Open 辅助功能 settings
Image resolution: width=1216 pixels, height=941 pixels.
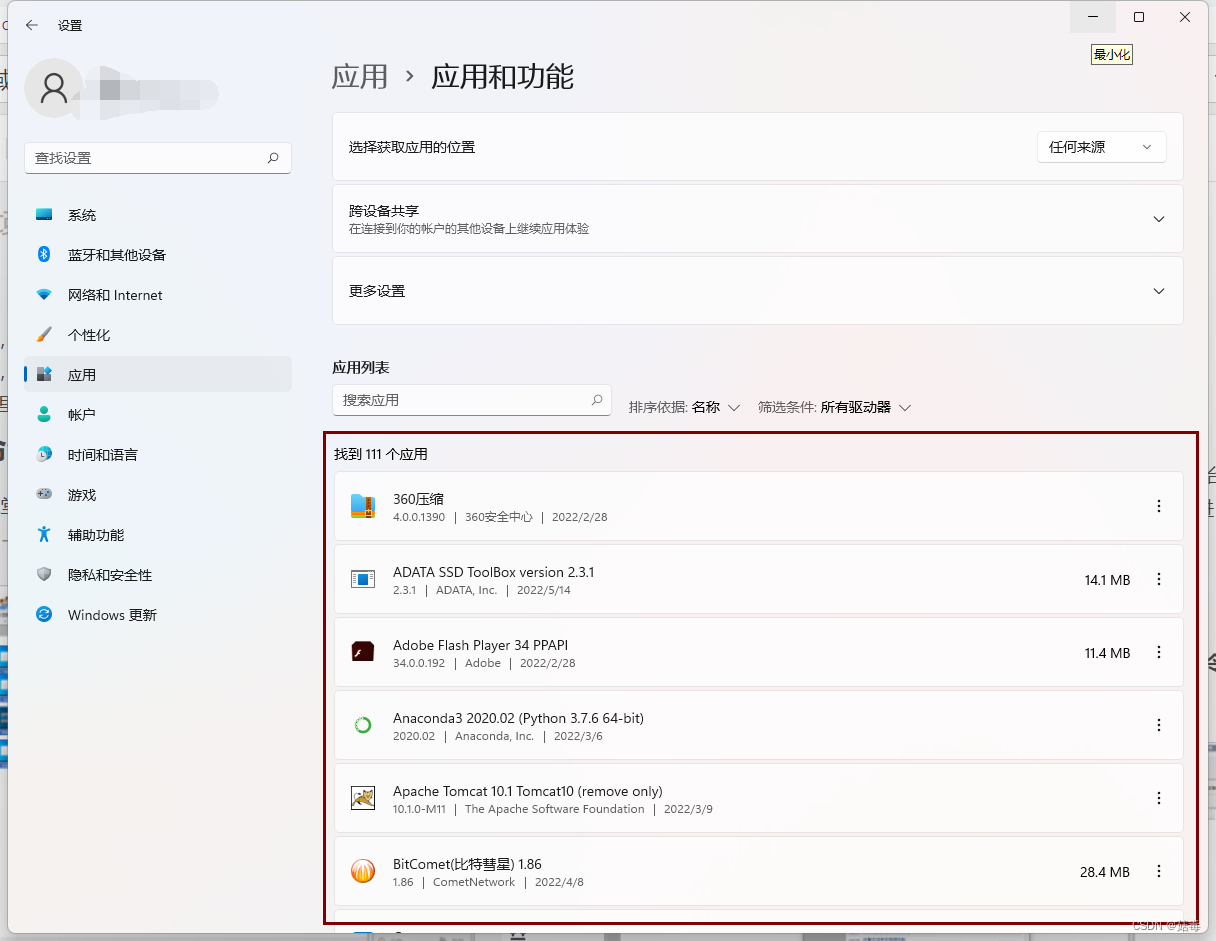[x=158, y=535]
